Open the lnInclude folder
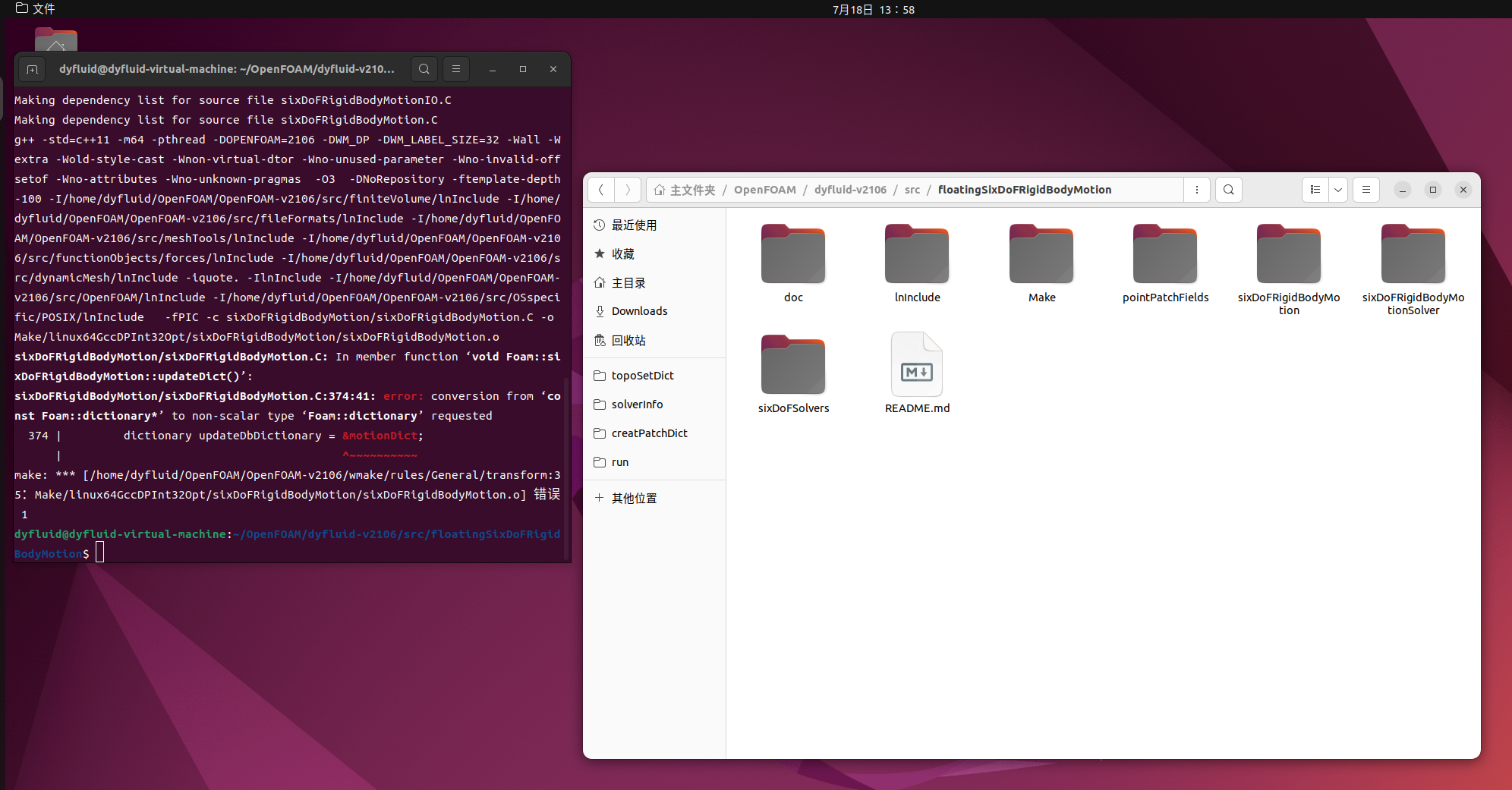This screenshot has height=790, width=1512. [x=917, y=263]
